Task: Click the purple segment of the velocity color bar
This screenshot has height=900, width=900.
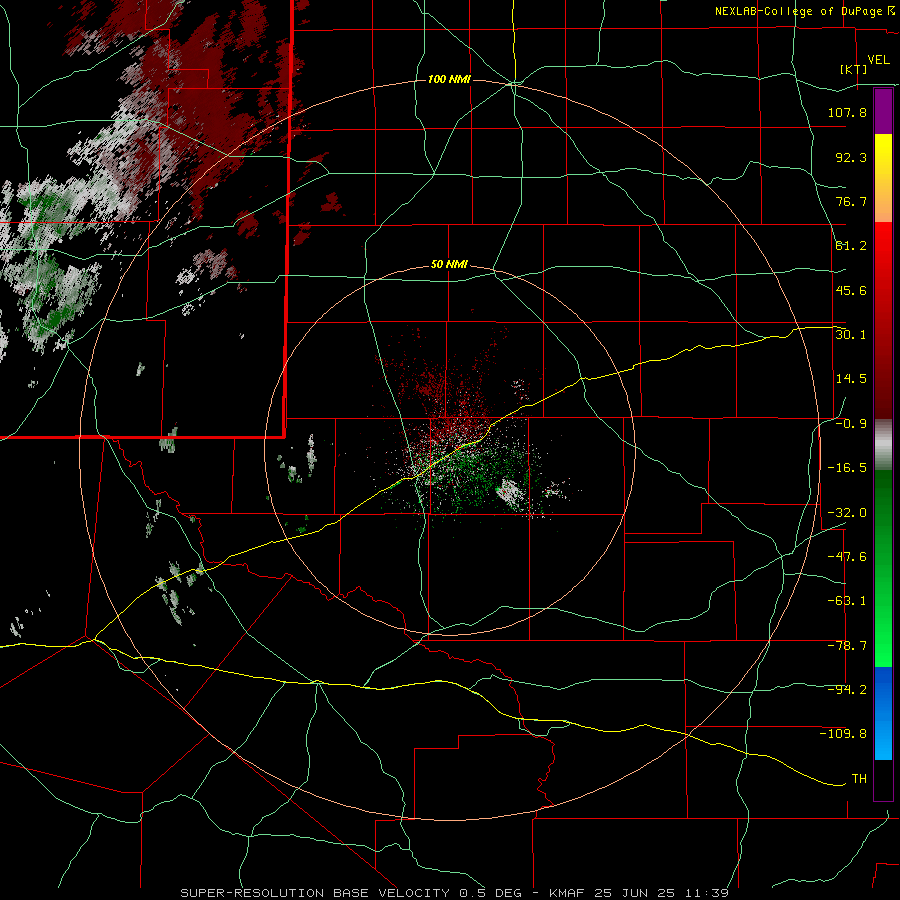Action: (x=883, y=111)
